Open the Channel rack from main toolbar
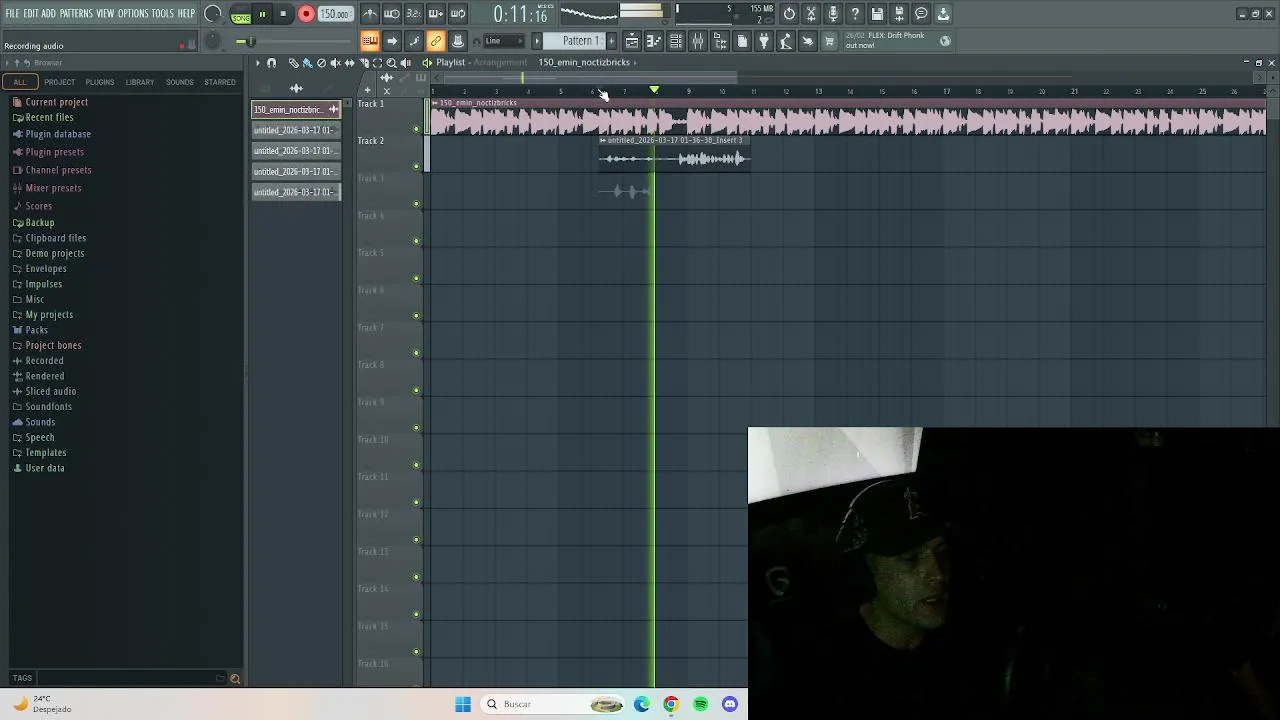 [x=676, y=41]
